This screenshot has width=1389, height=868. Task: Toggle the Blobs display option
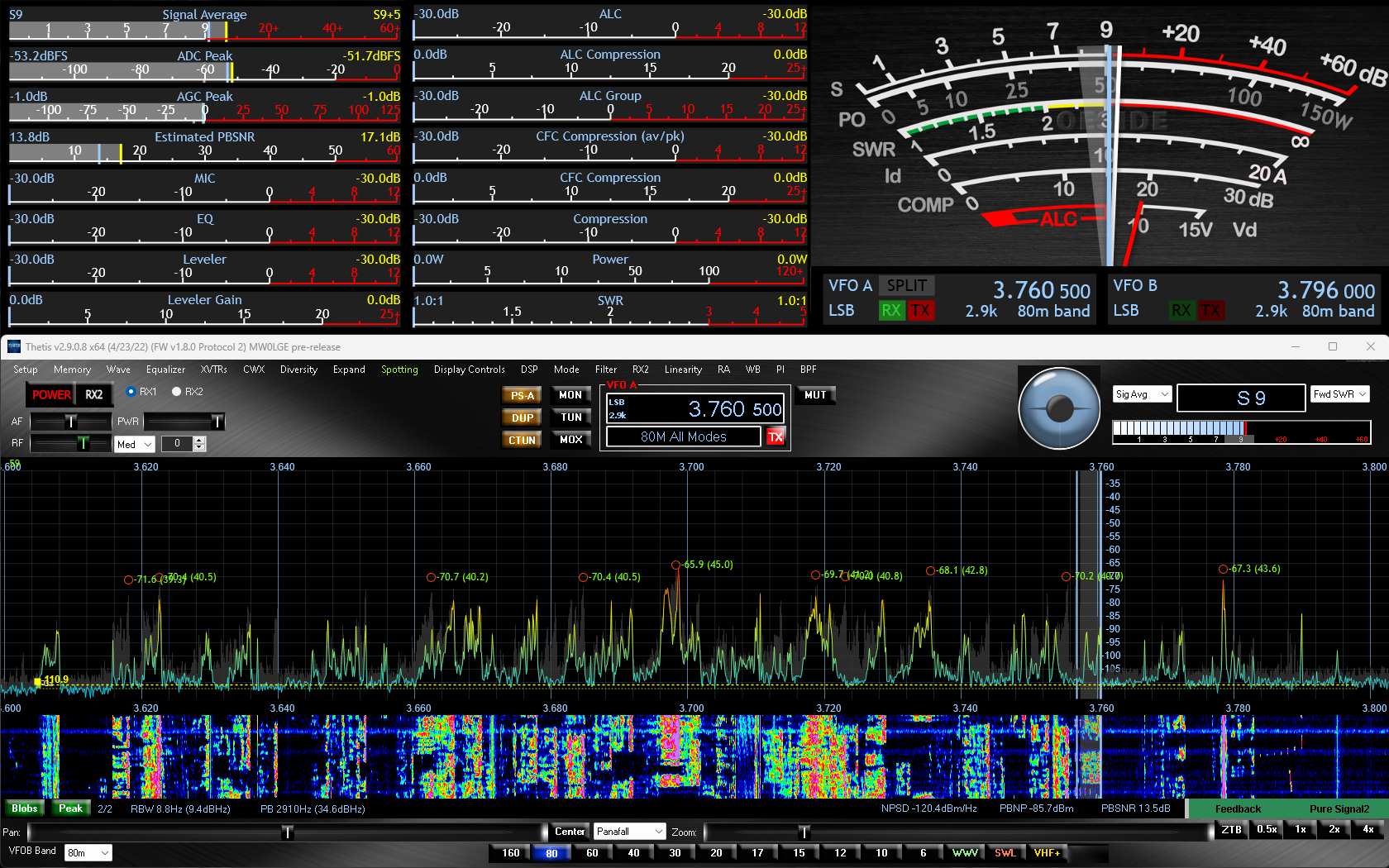pos(25,808)
